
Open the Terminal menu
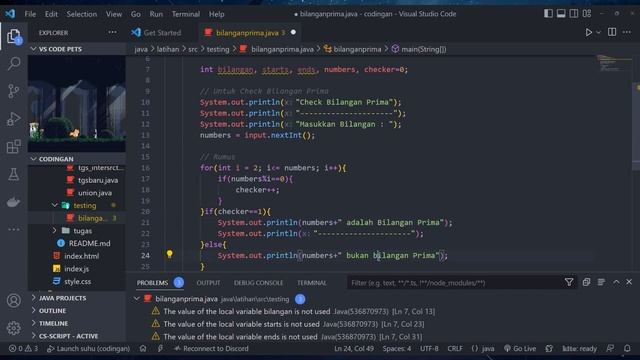coord(186,14)
